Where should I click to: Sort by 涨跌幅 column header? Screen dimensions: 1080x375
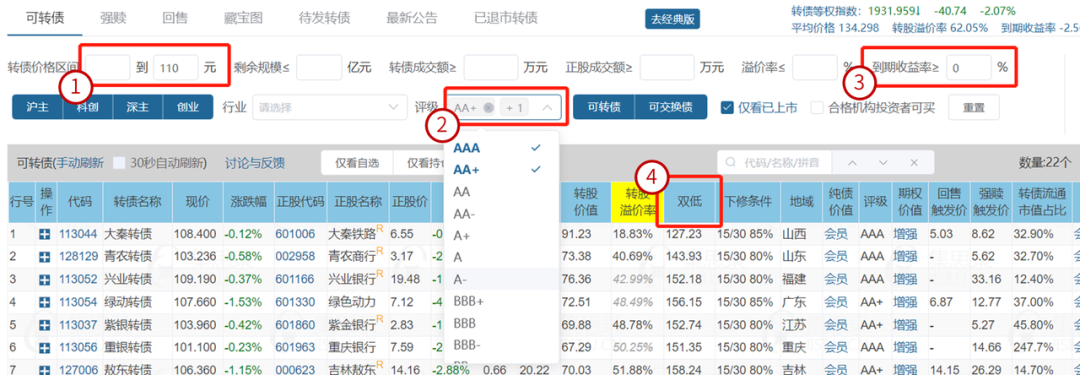tap(248, 202)
